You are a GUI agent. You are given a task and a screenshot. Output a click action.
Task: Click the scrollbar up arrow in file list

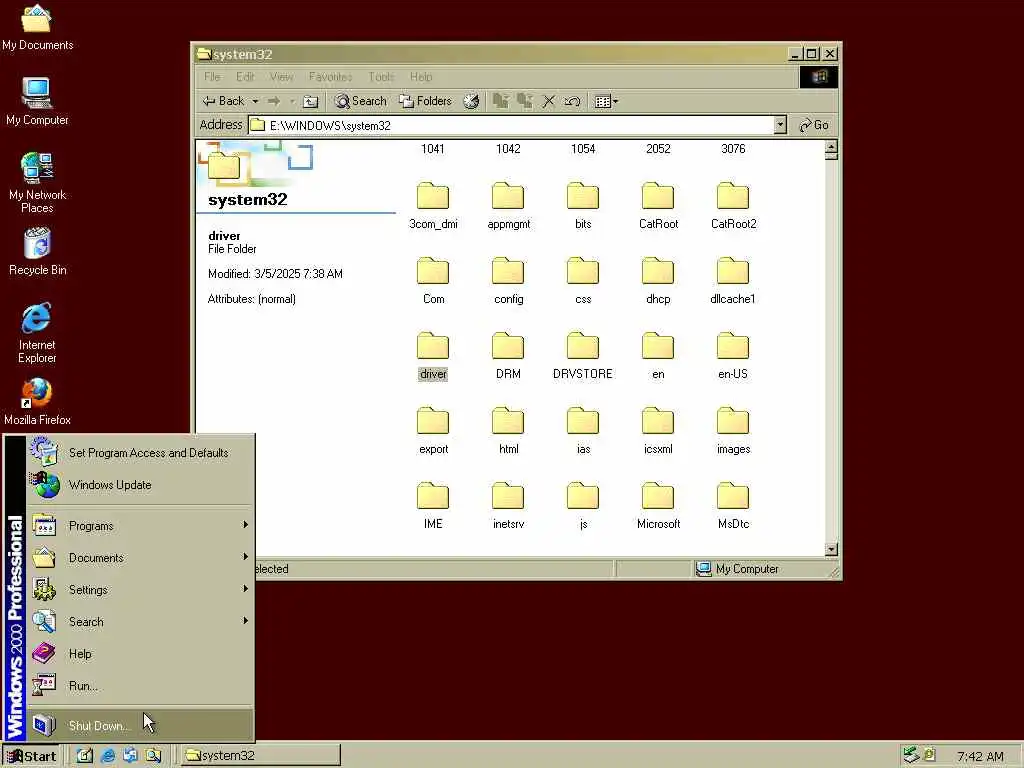pyautogui.click(x=831, y=147)
